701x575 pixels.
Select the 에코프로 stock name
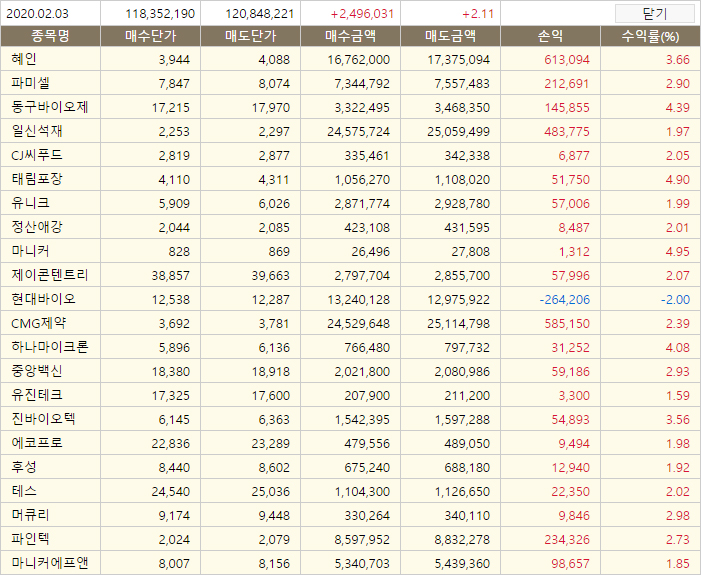tap(37, 443)
